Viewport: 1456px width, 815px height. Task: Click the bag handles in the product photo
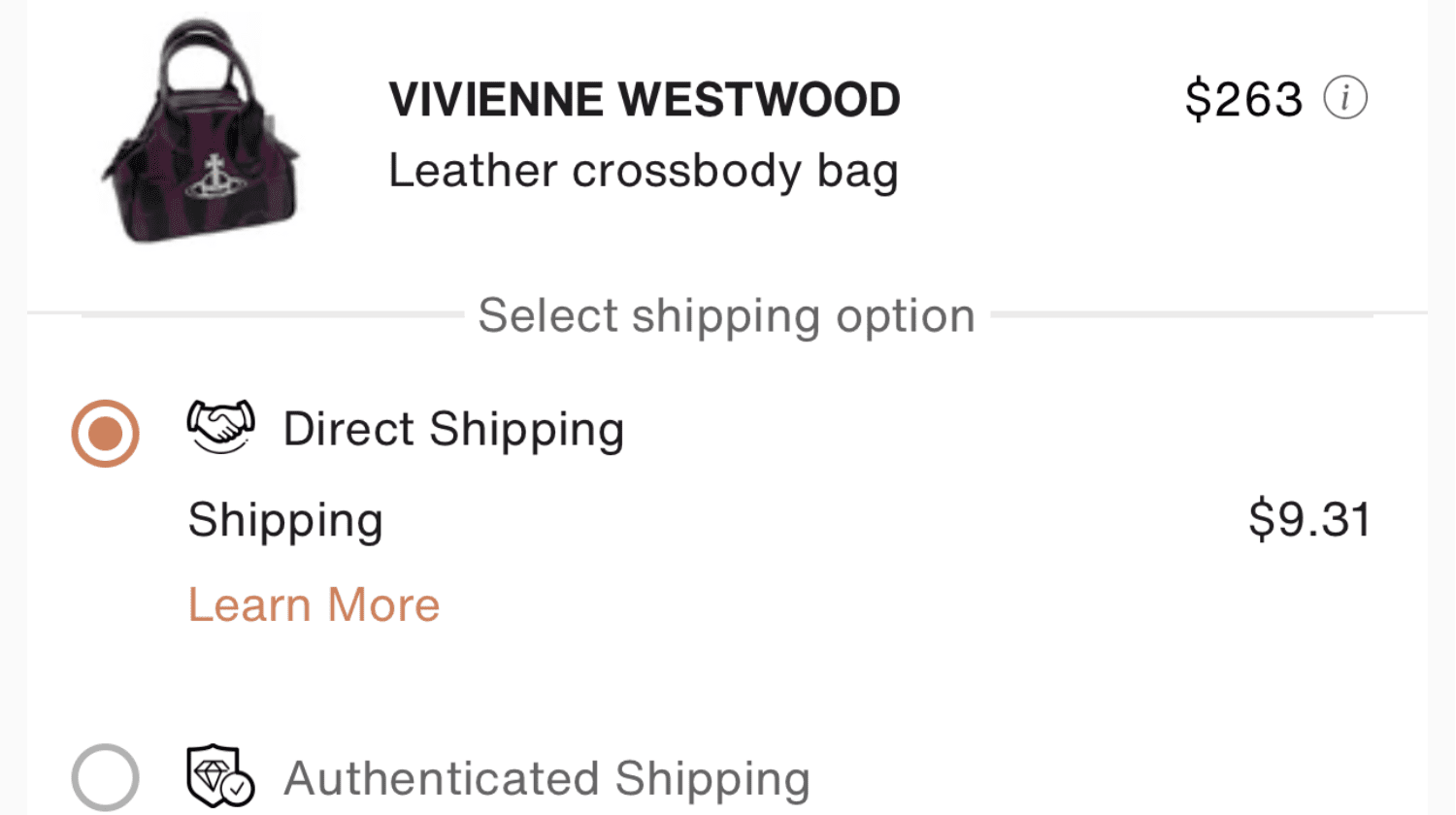(x=202, y=58)
